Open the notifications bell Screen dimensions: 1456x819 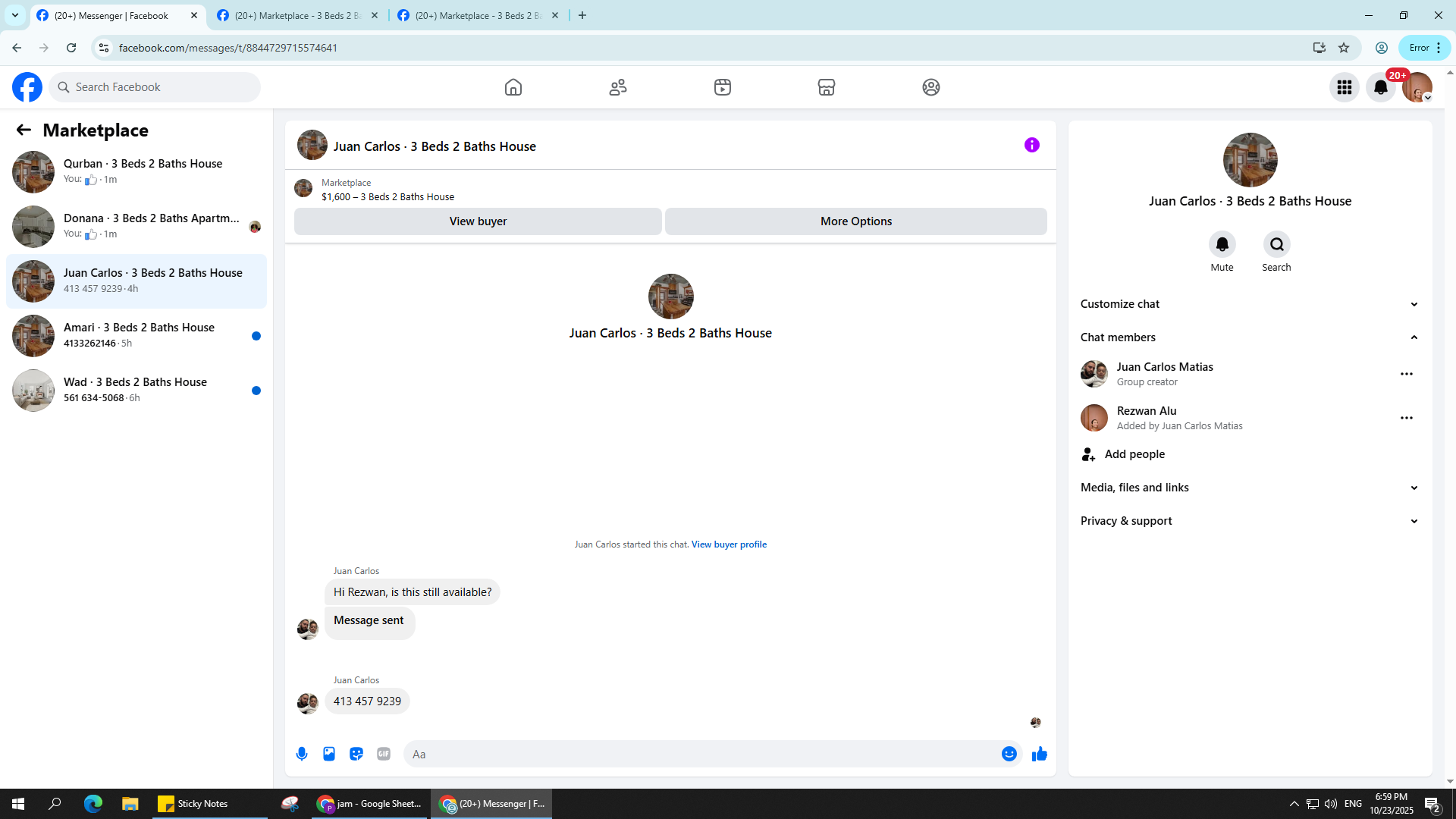click(1380, 87)
